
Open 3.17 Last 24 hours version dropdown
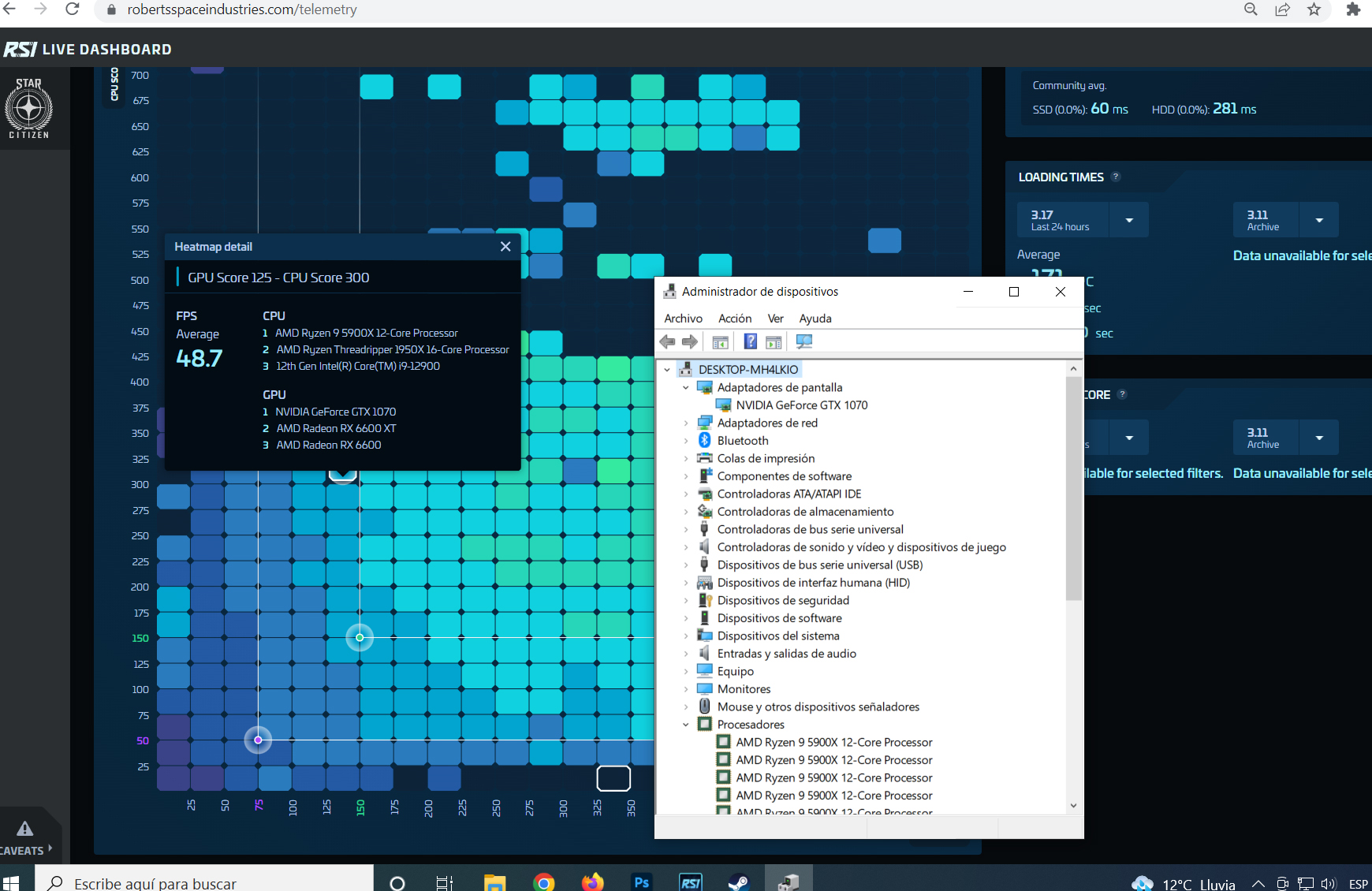tap(1129, 220)
